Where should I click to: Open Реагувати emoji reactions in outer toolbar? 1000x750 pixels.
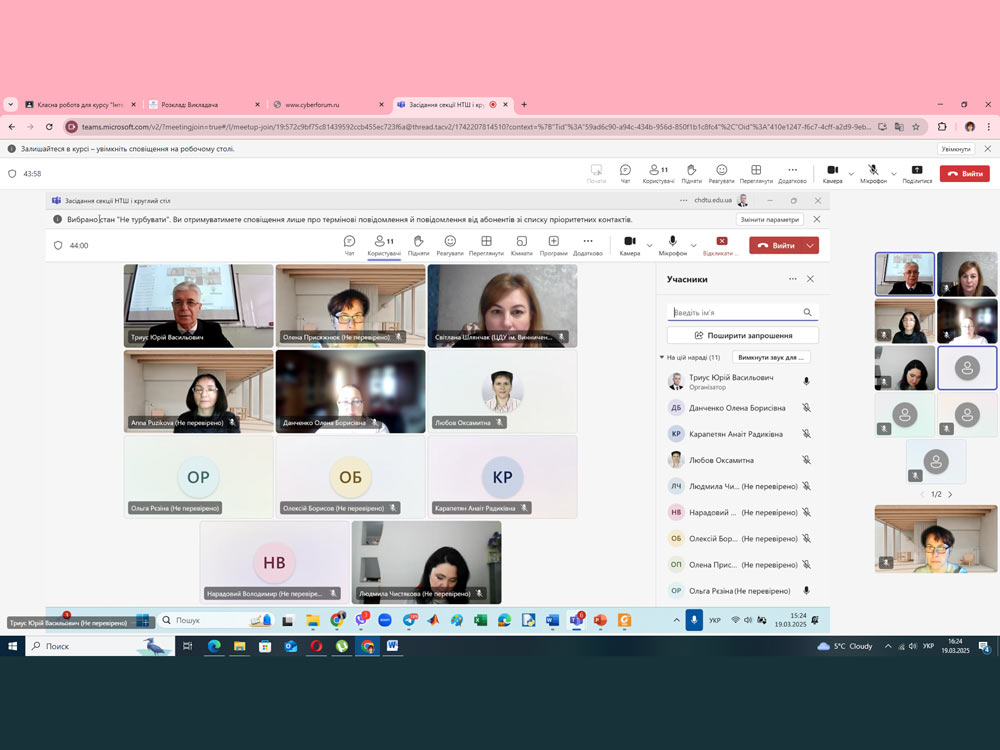(x=721, y=173)
